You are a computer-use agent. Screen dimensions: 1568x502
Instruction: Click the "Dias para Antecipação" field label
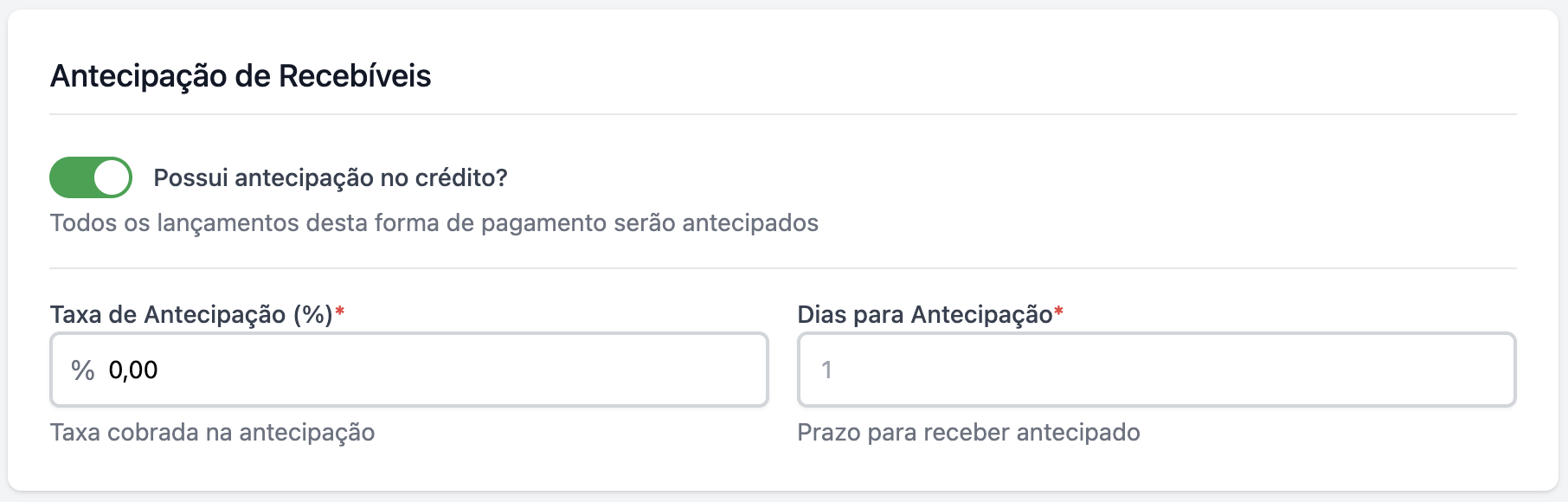click(924, 314)
